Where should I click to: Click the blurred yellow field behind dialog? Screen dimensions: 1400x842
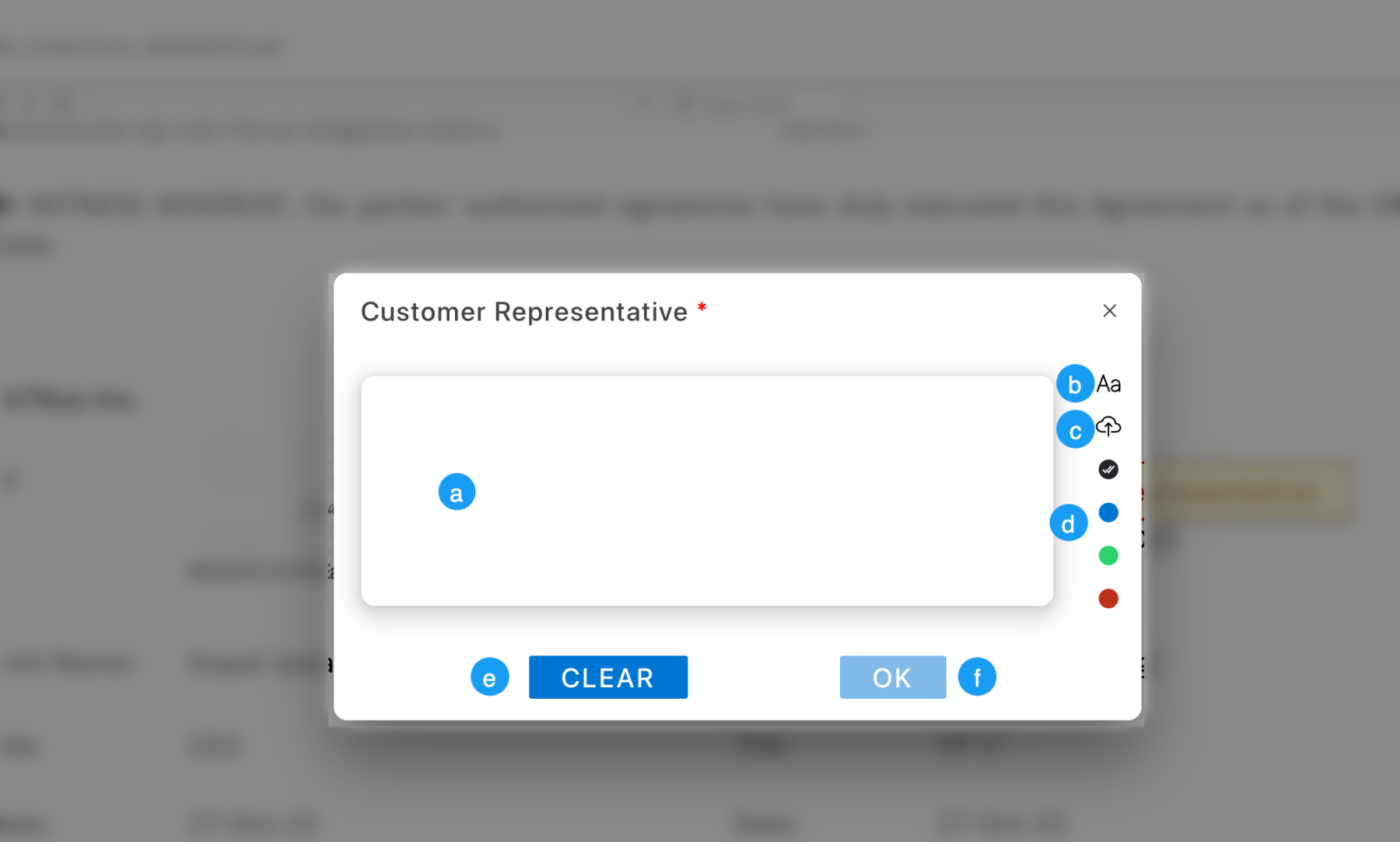[x=1248, y=493]
